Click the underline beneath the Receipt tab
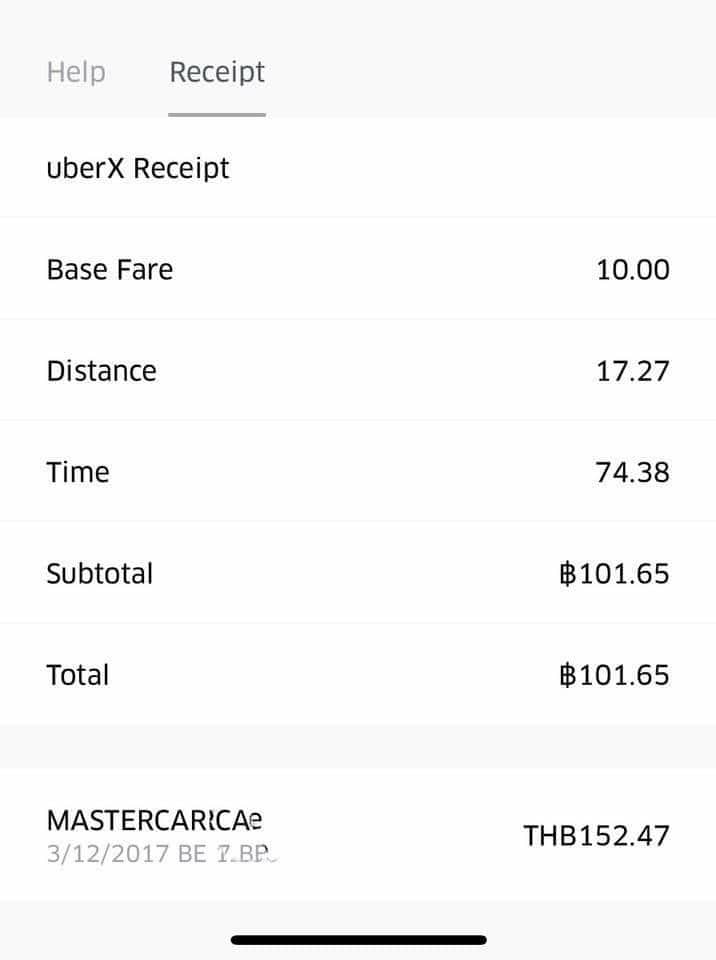This screenshot has width=716, height=960. [x=217, y=114]
